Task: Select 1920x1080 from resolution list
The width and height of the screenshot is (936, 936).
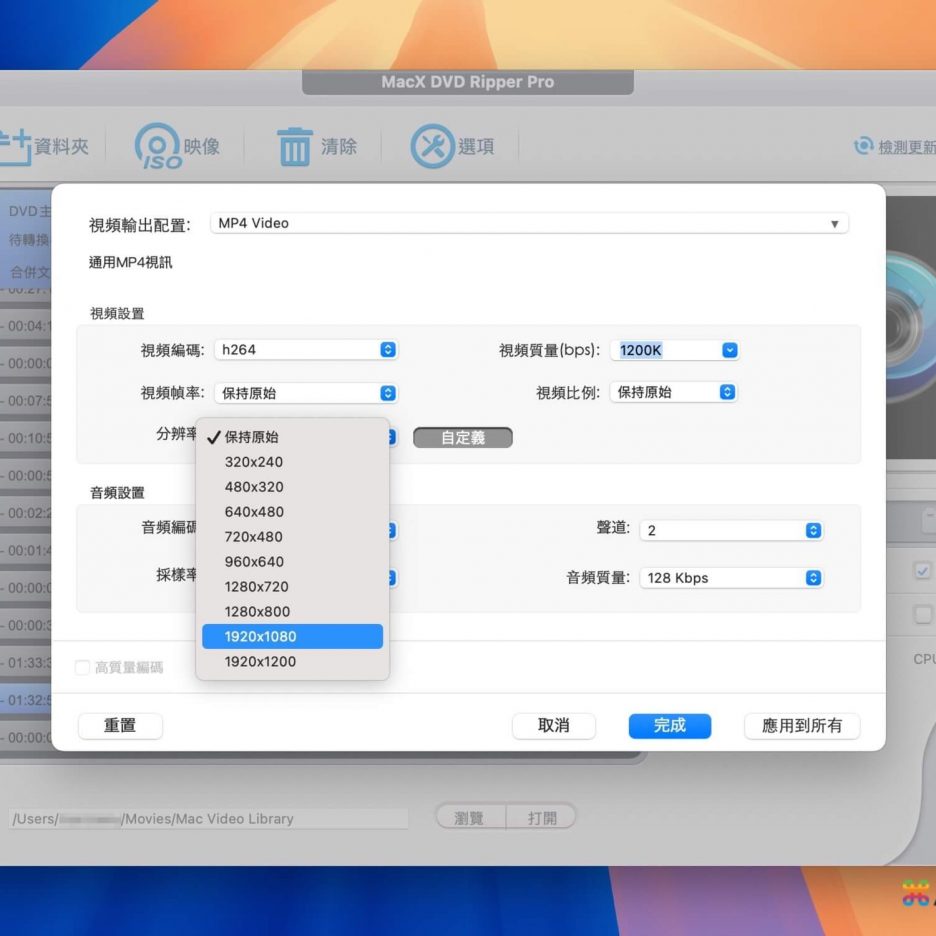Action: 292,636
